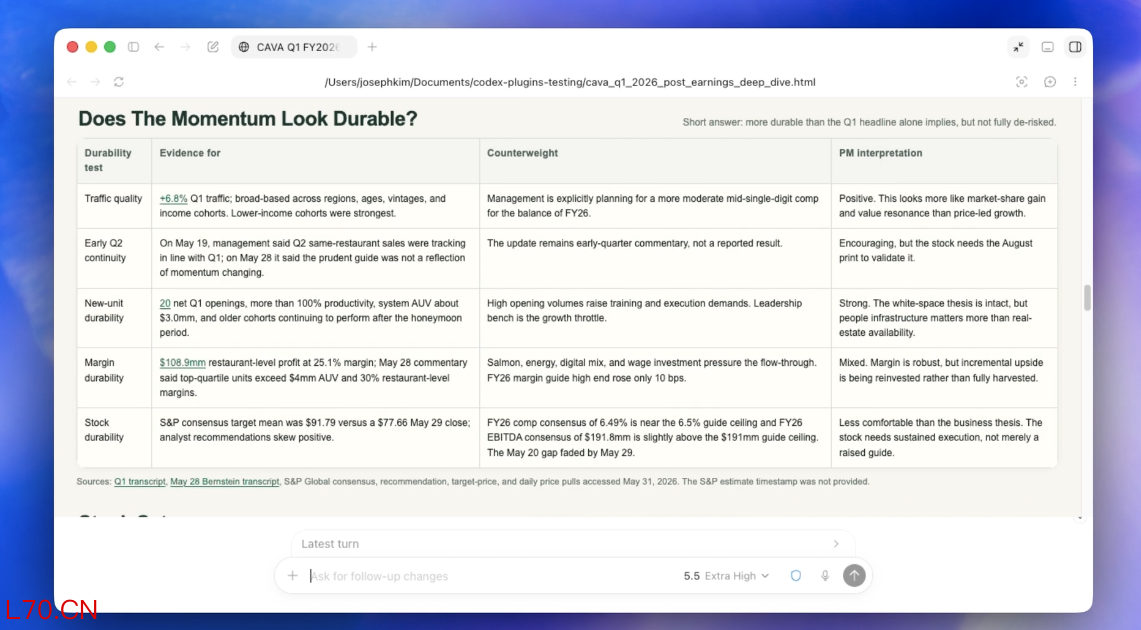The width and height of the screenshot is (1141, 630).
Task: Click the cell about the August print
Action: (x=944, y=258)
